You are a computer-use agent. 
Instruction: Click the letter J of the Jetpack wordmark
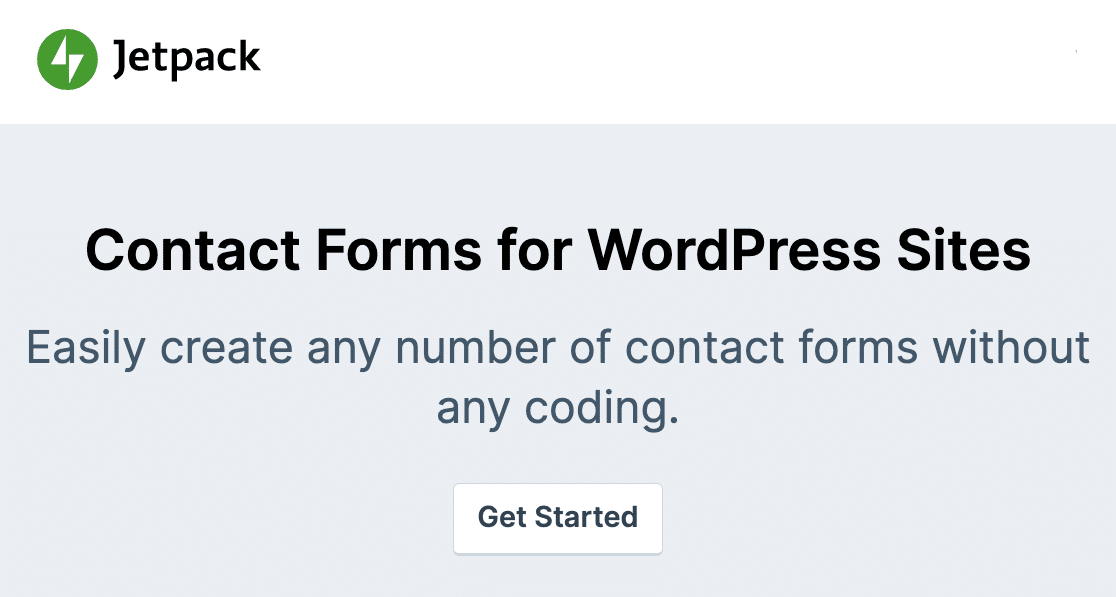coord(121,60)
